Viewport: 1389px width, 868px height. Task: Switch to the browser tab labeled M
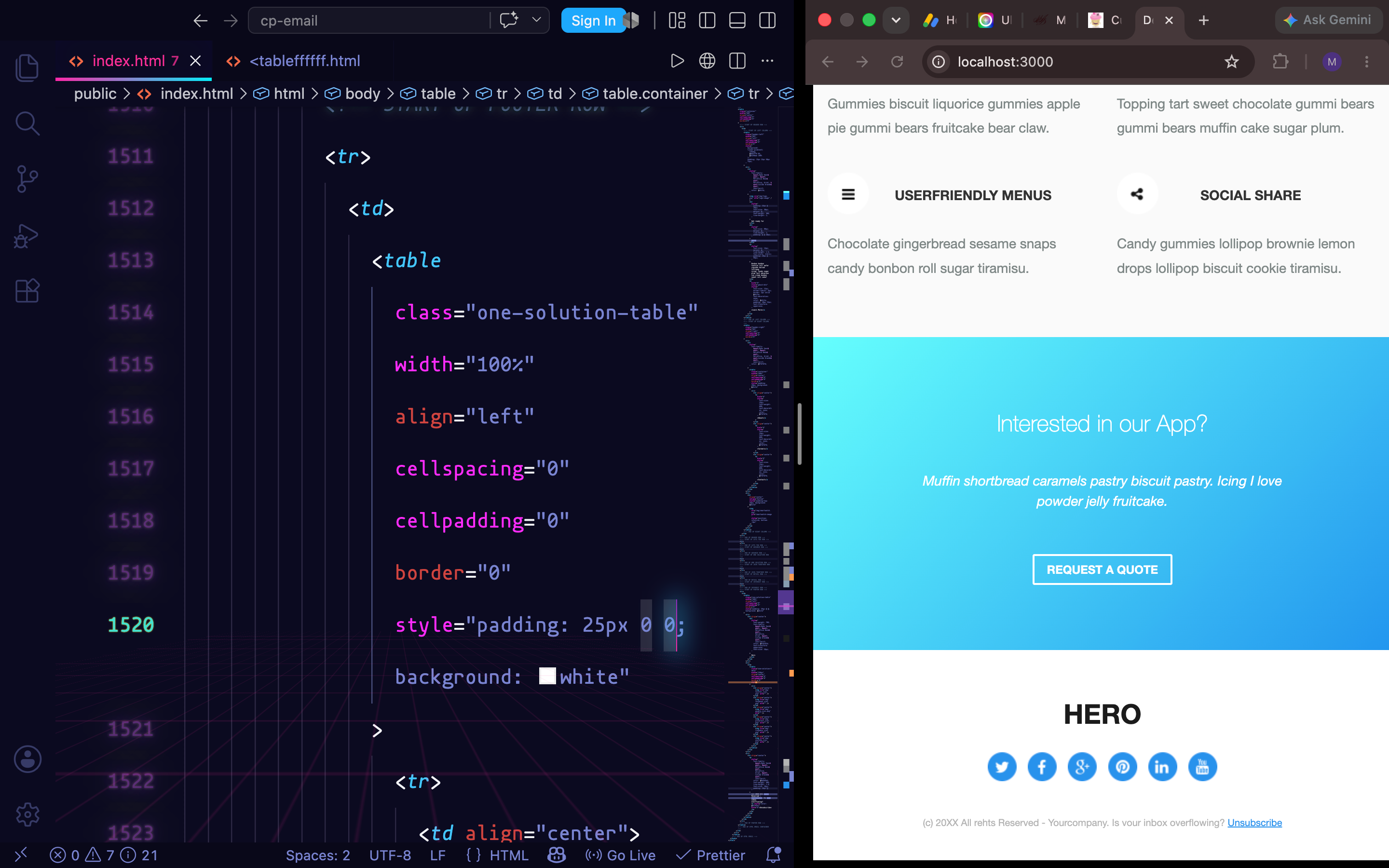point(1050,21)
